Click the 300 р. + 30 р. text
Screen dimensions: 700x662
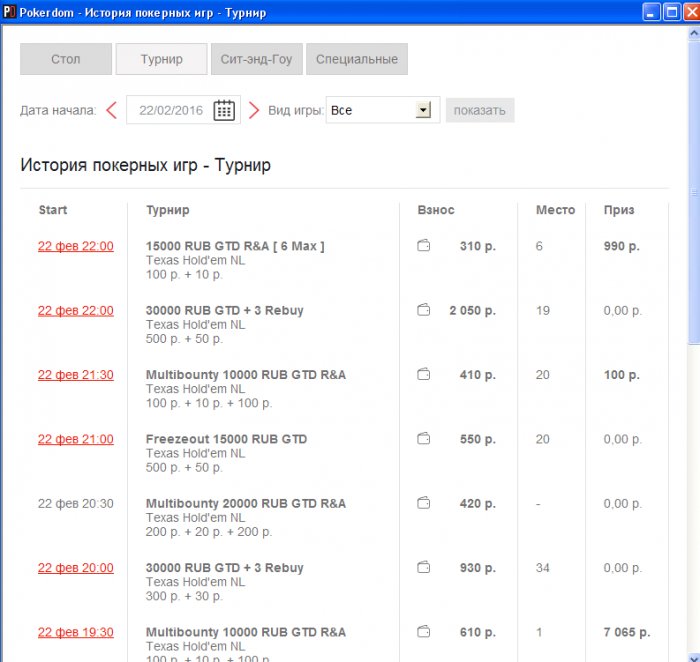point(184,596)
